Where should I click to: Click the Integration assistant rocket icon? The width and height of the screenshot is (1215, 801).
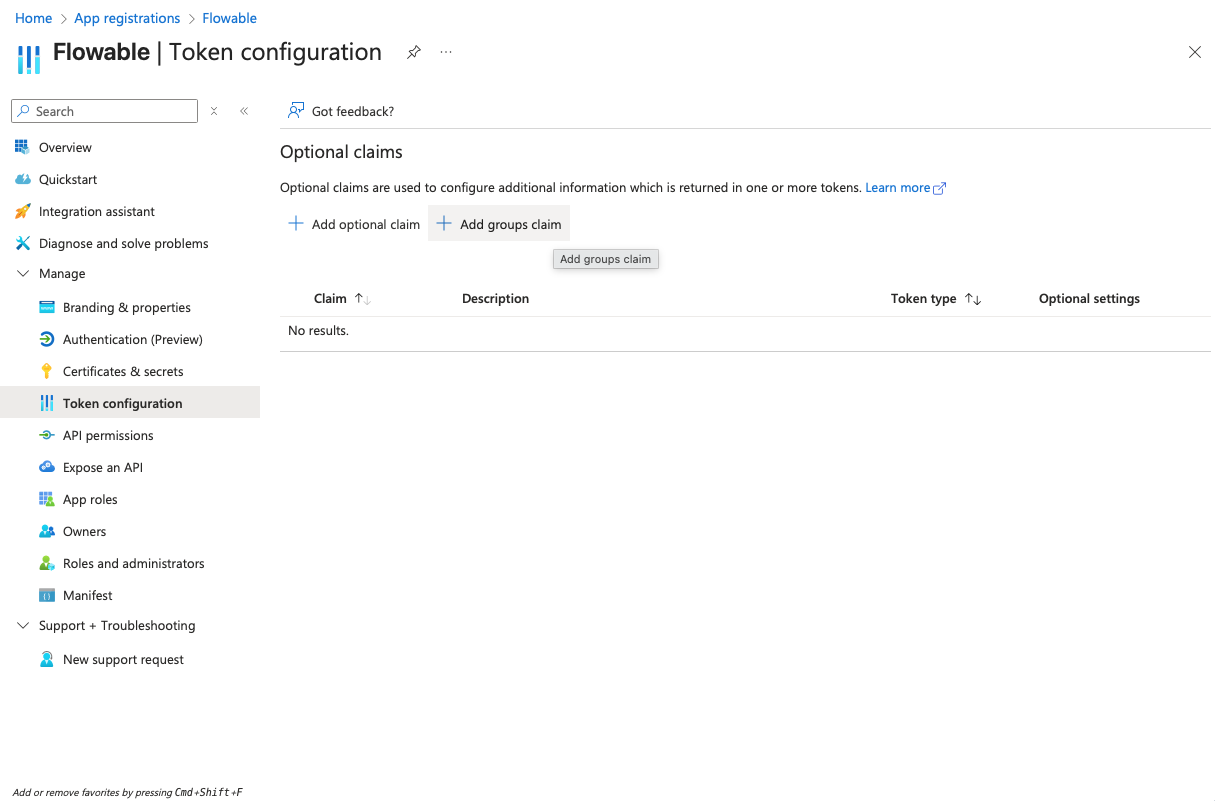(22, 211)
